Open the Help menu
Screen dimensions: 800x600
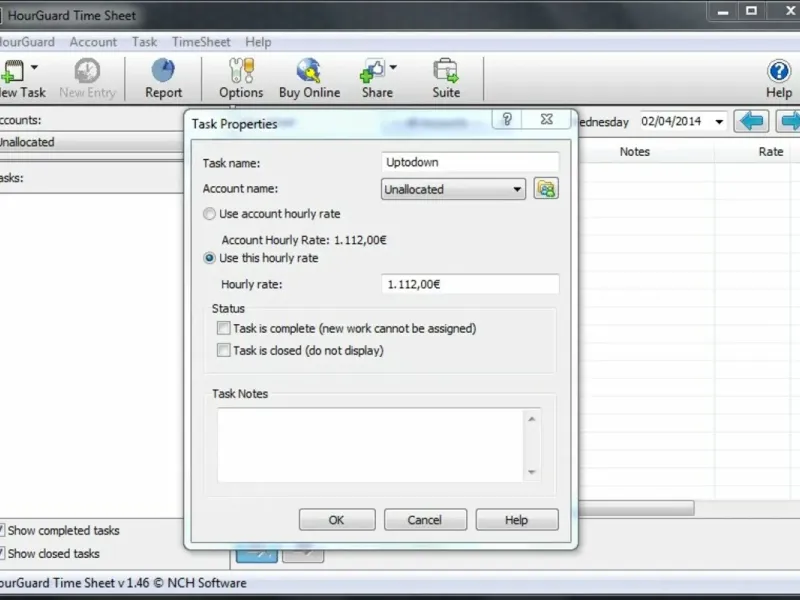(258, 42)
